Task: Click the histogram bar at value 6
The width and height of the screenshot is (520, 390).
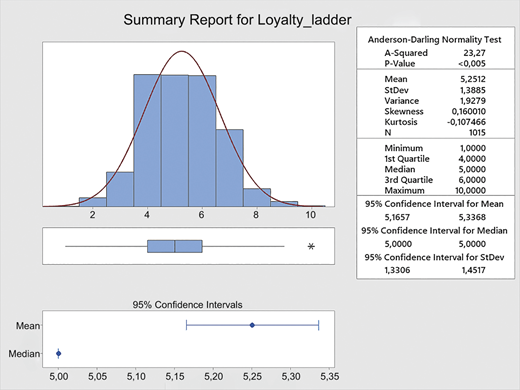Action: click(x=202, y=141)
